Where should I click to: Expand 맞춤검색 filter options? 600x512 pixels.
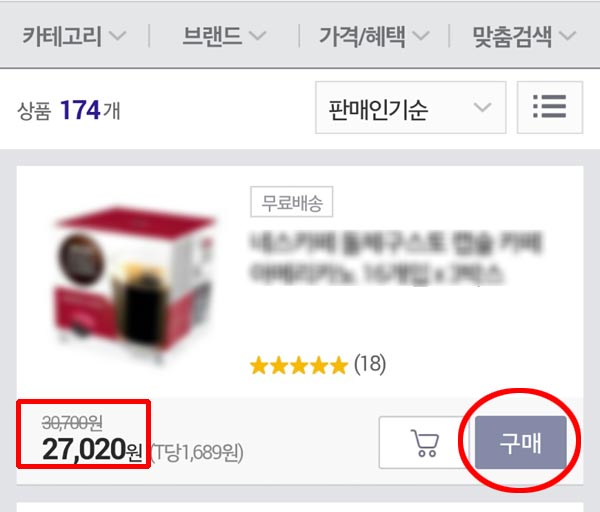[x=524, y=36]
